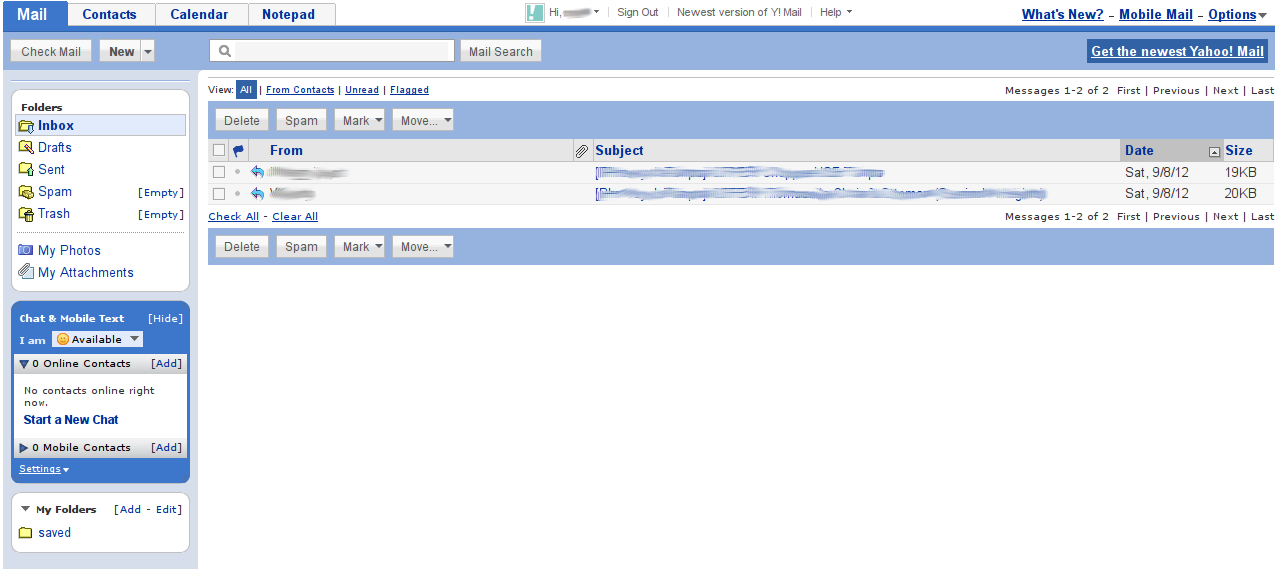The image size is (1278, 574).
Task: Filter view by Unread
Action: click(x=362, y=90)
